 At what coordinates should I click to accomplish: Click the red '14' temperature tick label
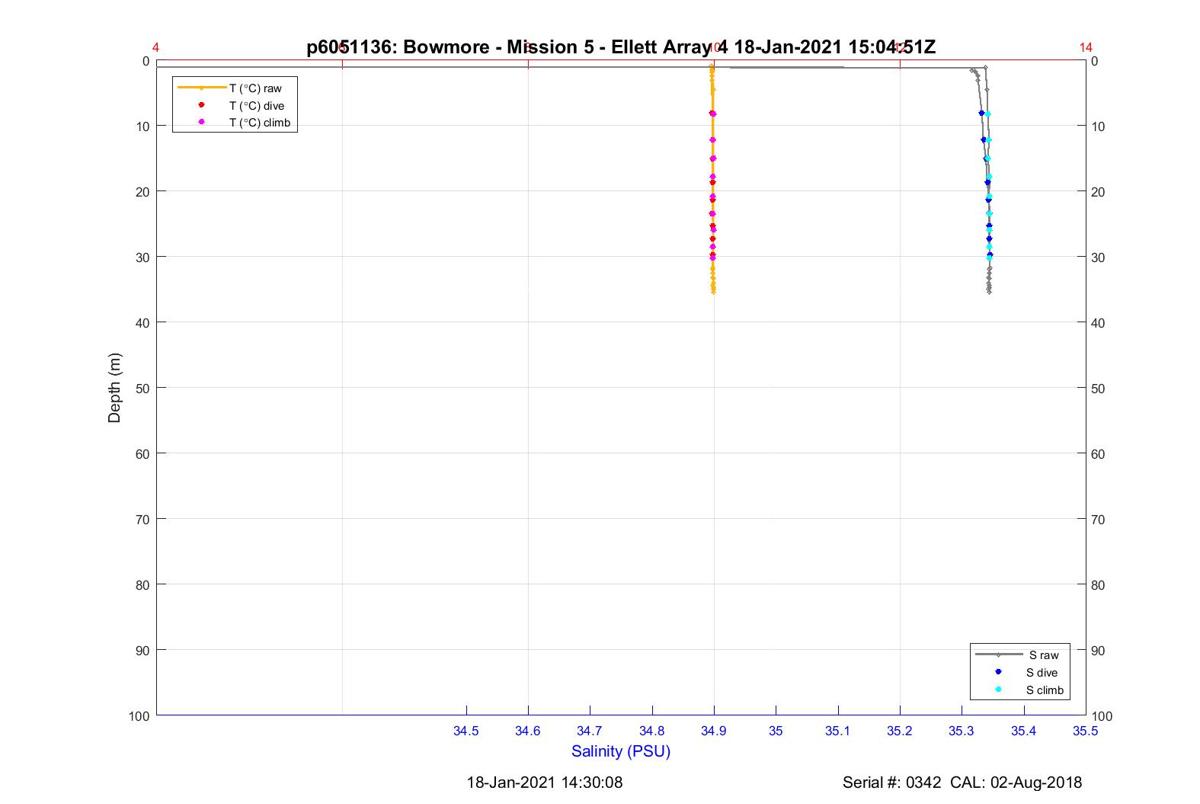(1086, 47)
